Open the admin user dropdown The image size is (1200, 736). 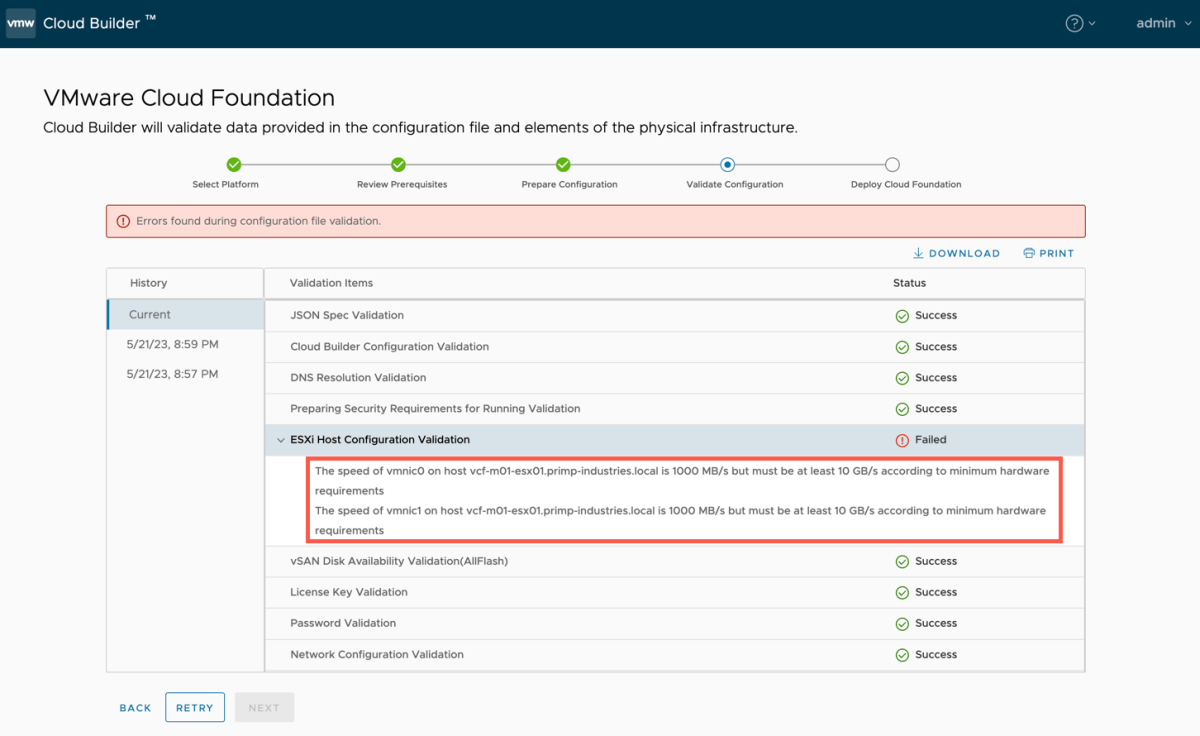tap(1163, 23)
